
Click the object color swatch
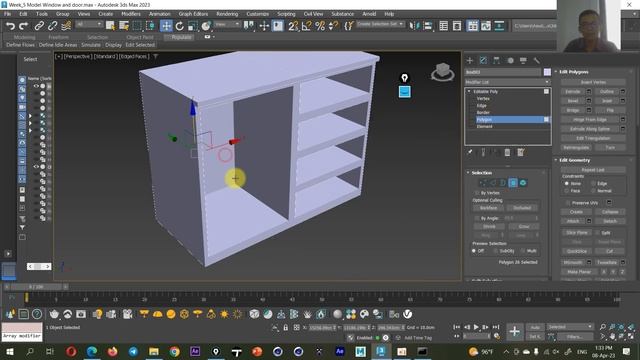pyautogui.click(x=547, y=72)
